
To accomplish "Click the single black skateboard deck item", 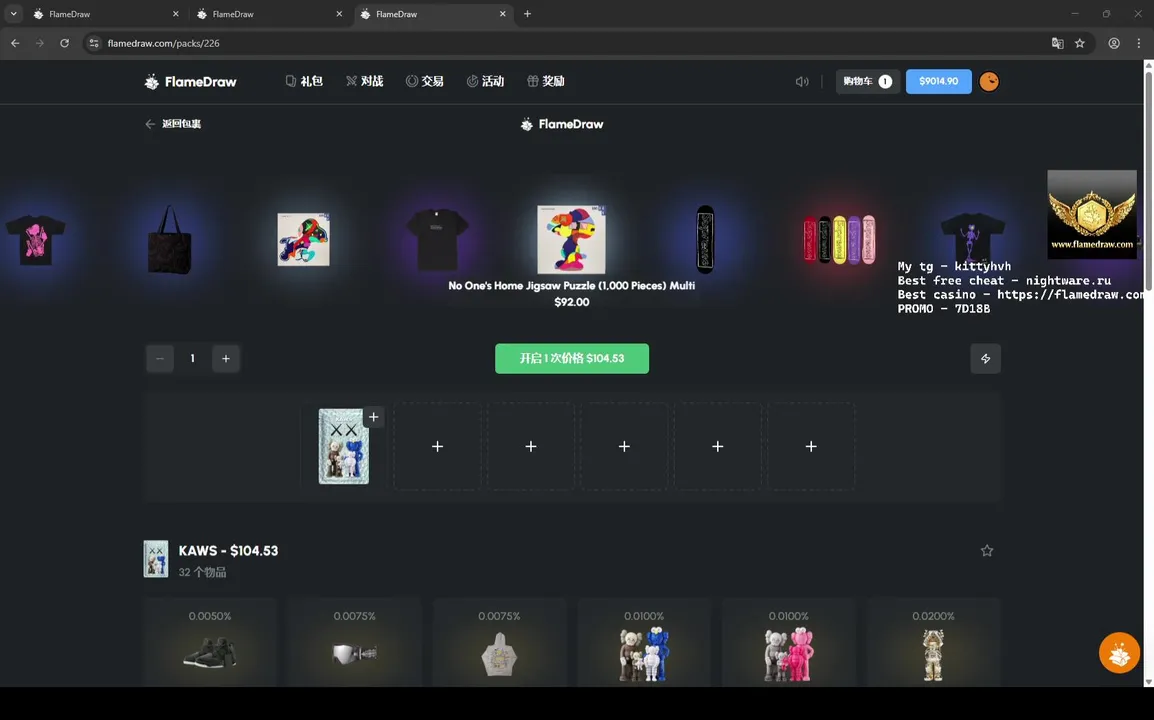I will pyautogui.click(x=705, y=239).
